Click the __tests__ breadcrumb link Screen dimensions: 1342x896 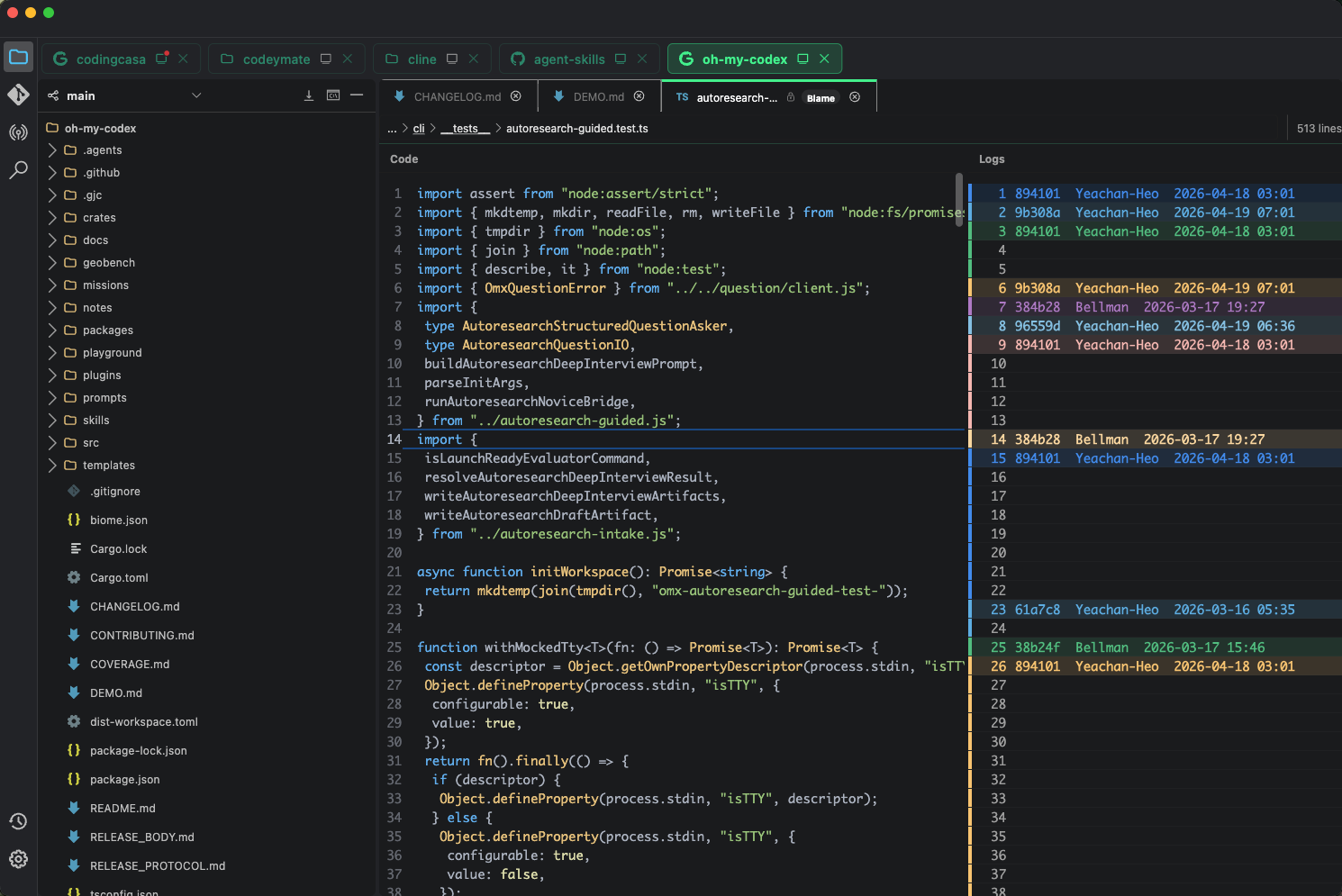465,129
